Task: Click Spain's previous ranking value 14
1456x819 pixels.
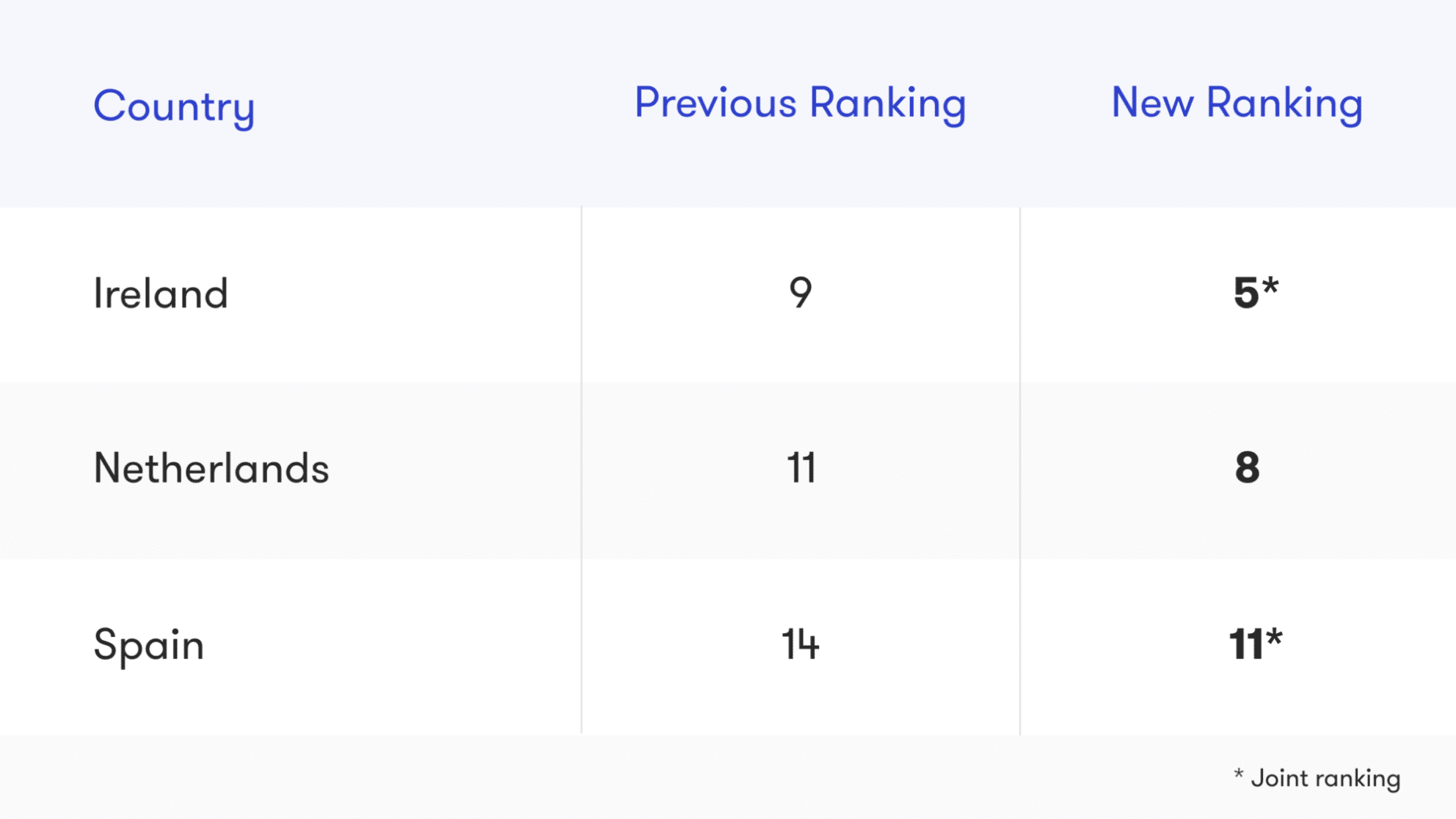Action: point(800,644)
